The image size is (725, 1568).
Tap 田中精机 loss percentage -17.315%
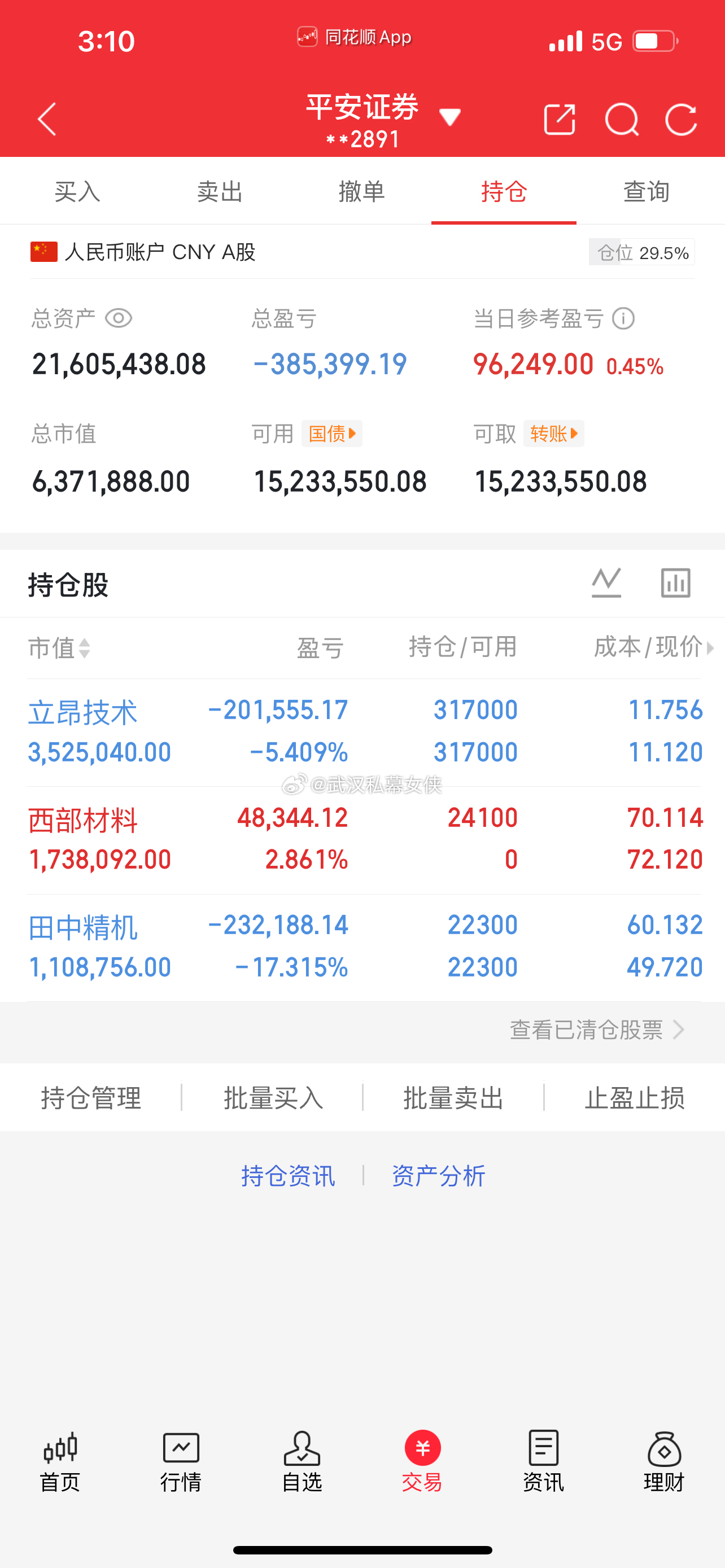tap(291, 967)
